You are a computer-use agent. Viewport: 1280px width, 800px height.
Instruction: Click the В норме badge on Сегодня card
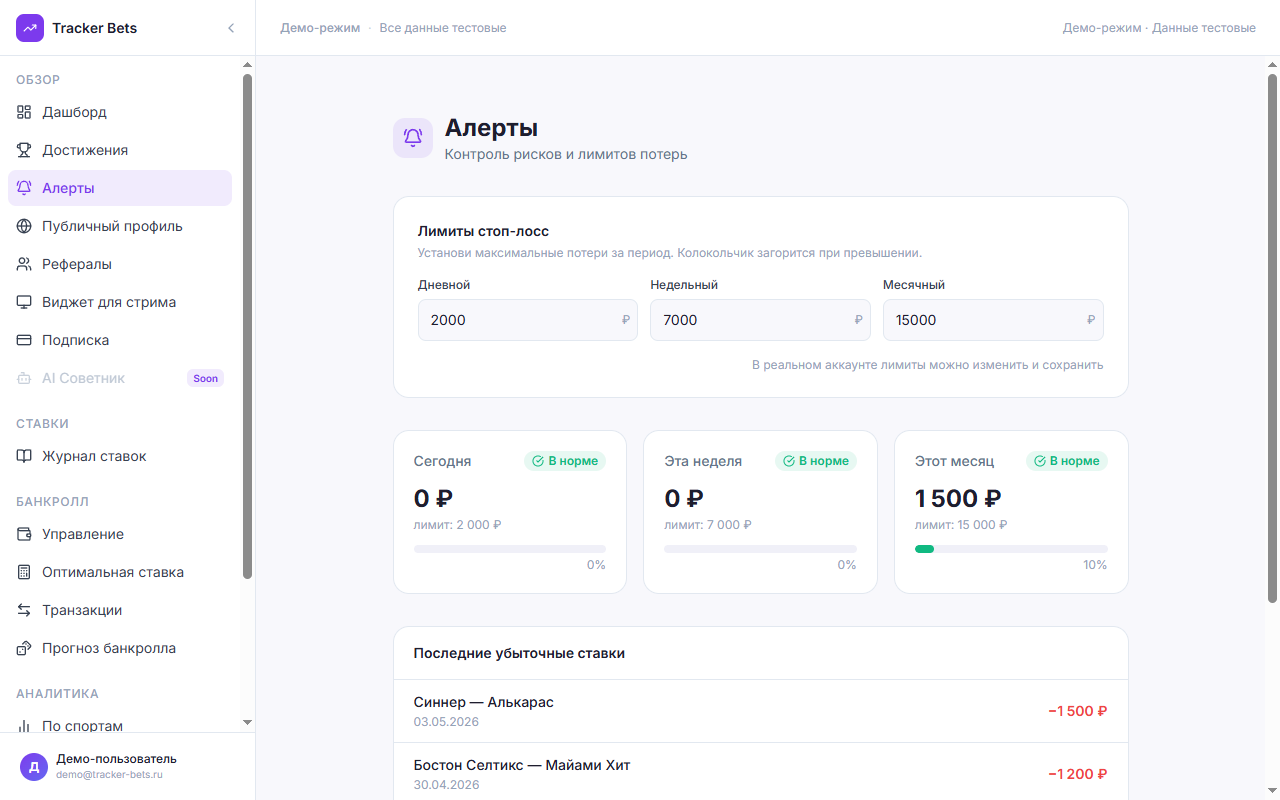tap(565, 461)
